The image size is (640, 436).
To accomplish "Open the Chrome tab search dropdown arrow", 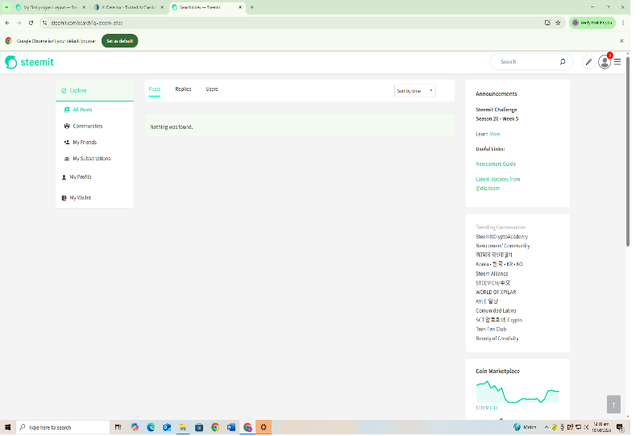I will click(x=7, y=7).
